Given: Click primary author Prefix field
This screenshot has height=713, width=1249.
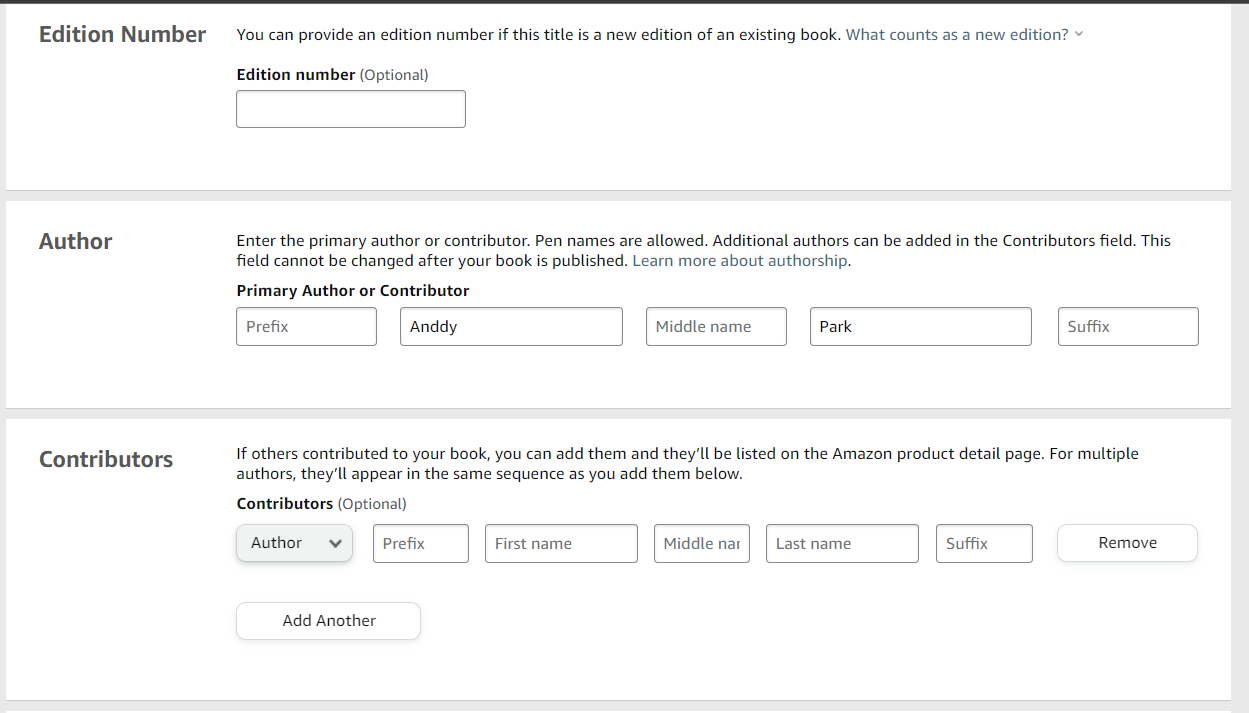Looking at the screenshot, I should click(x=306, y=327).
